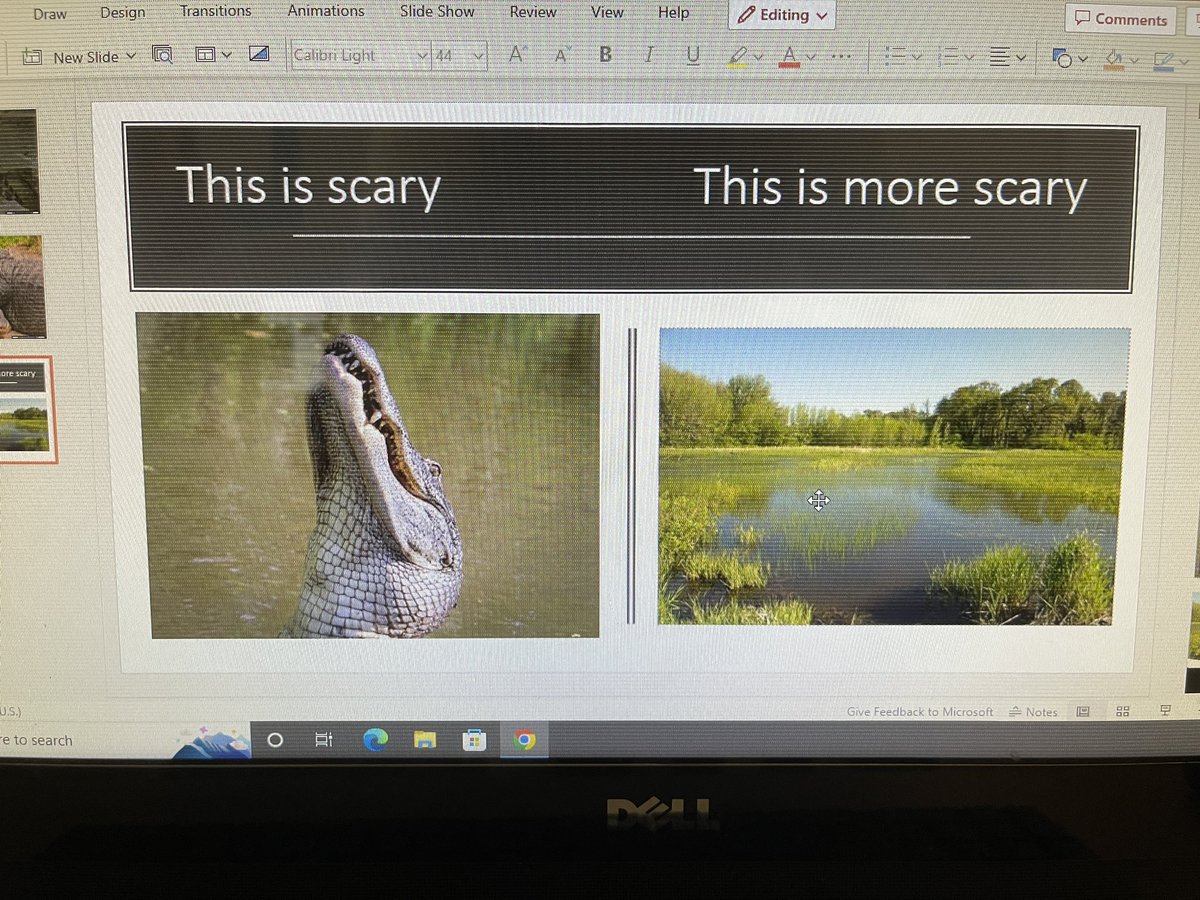
Task: Click the Numbering list icon
Action: [947, 58]
